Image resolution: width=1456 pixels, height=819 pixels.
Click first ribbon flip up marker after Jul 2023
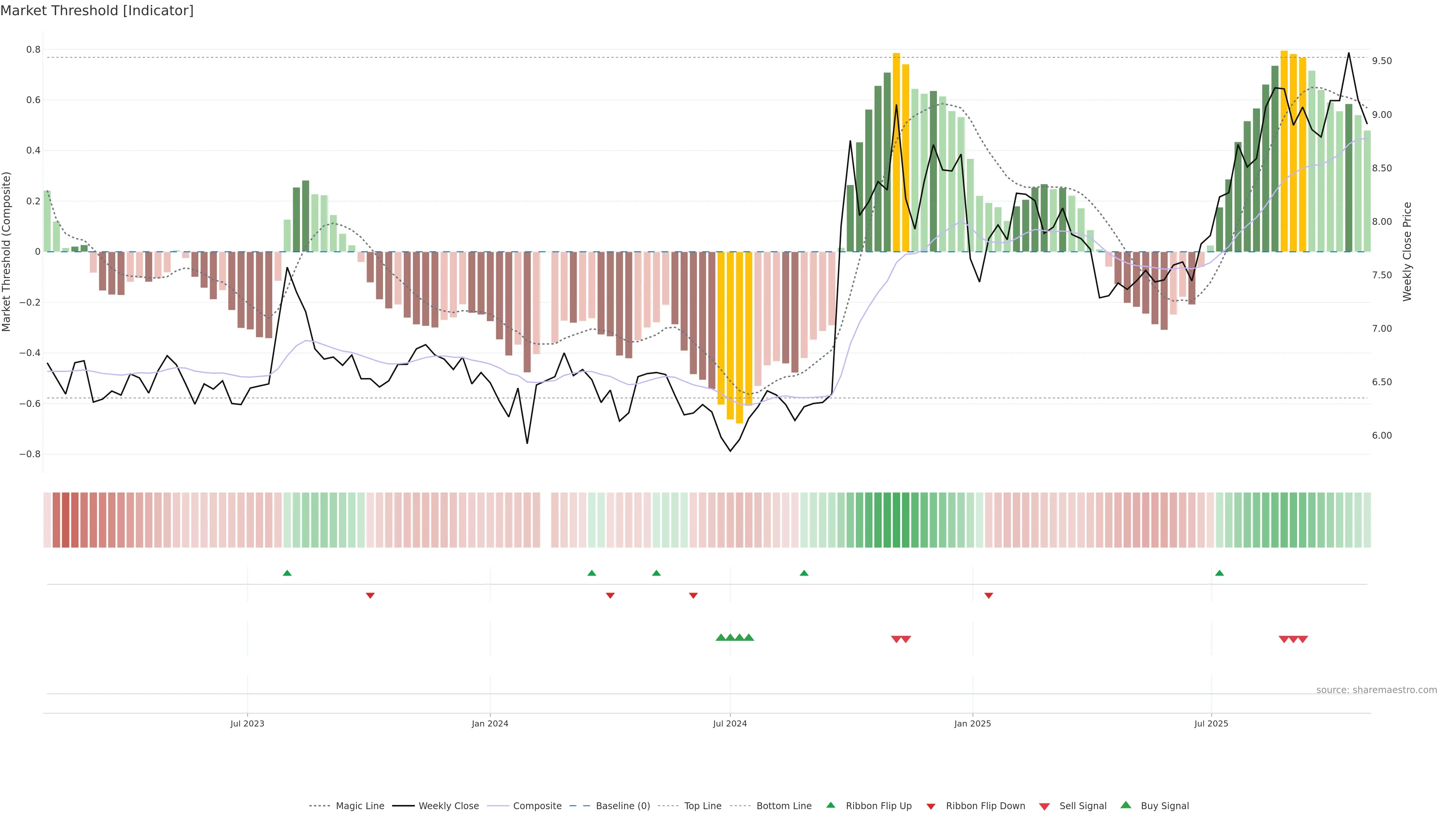287,573
